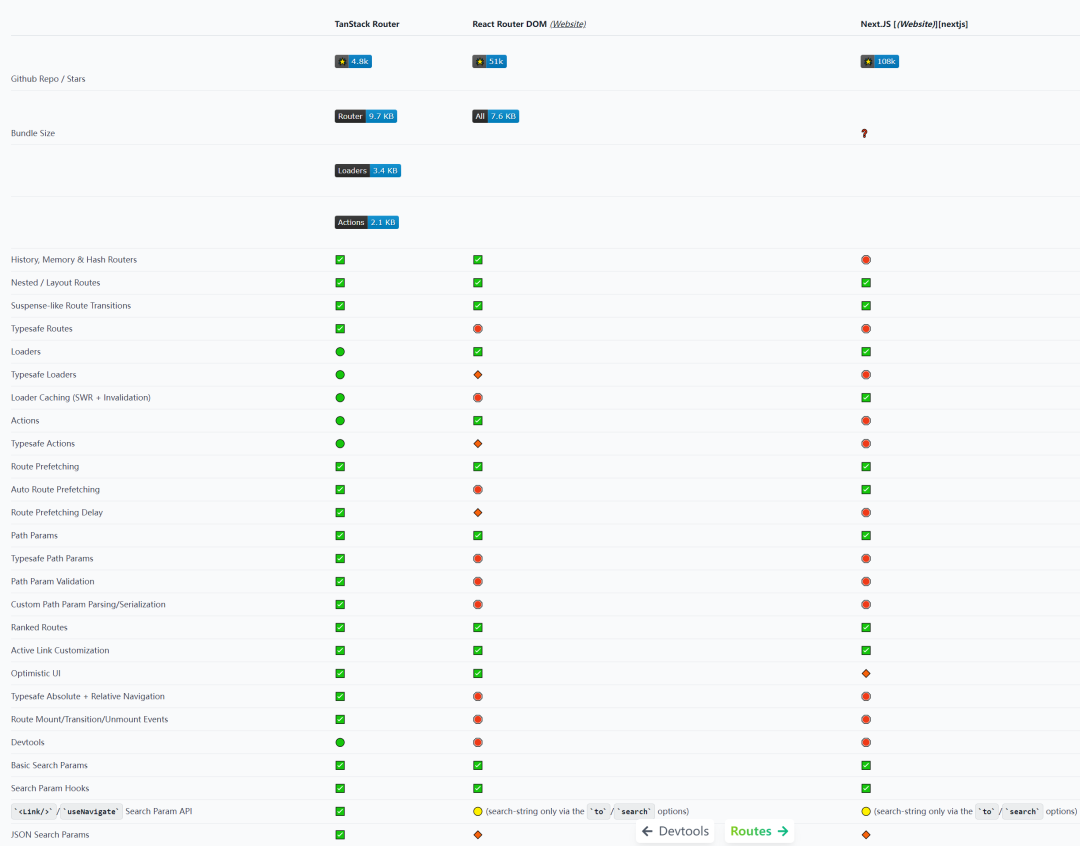Click the JSON Search Params label

(x=50, y=835)
